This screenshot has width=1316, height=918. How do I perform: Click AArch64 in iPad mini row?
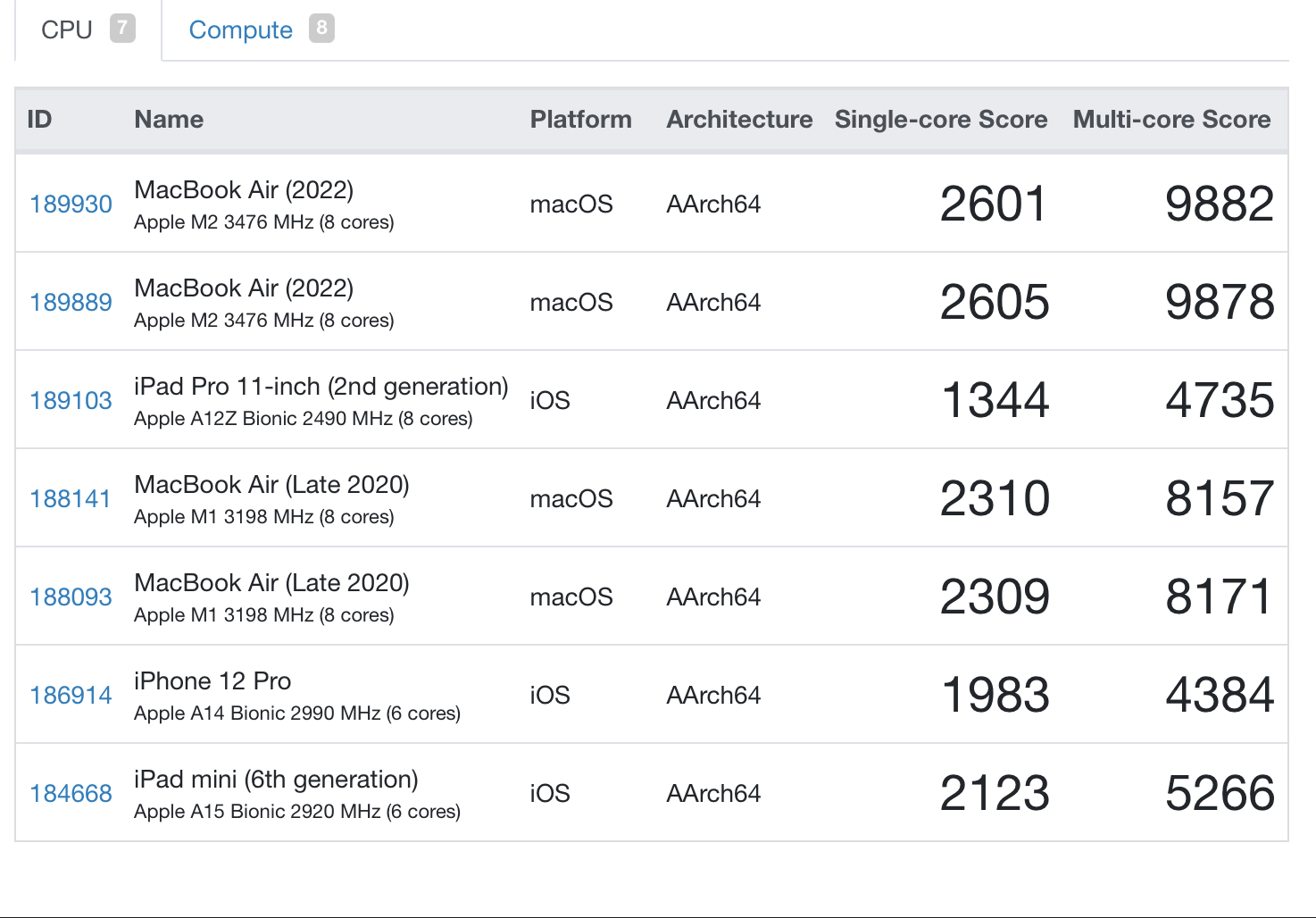[713, 794]
